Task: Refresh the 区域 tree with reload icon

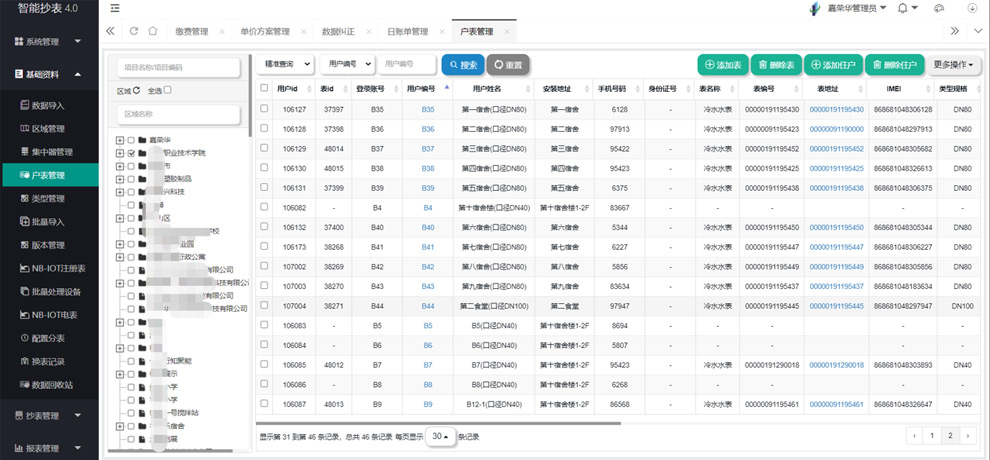Action: point(136,90)
